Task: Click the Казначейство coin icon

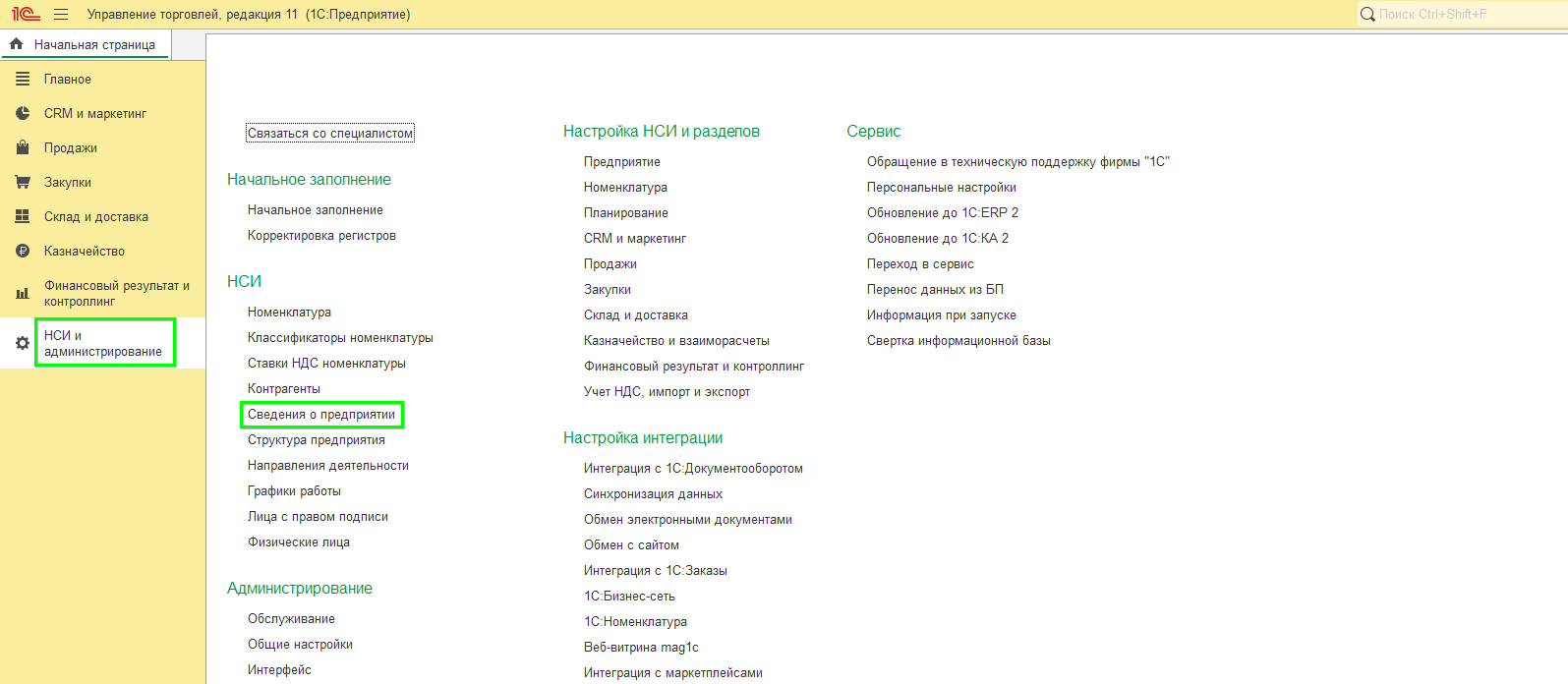Action: click(23, 251)
